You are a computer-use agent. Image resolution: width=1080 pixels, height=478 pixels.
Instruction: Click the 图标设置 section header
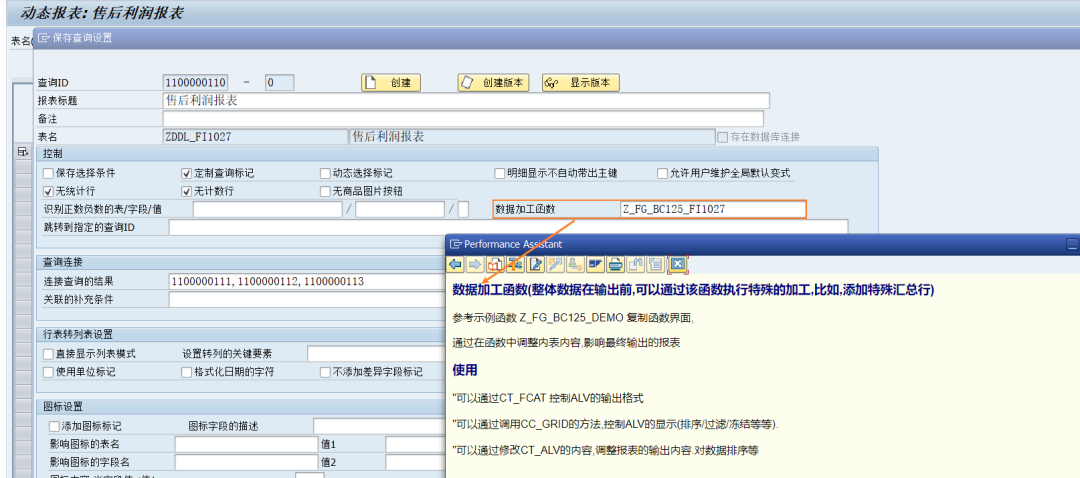(x=240, y=407)
